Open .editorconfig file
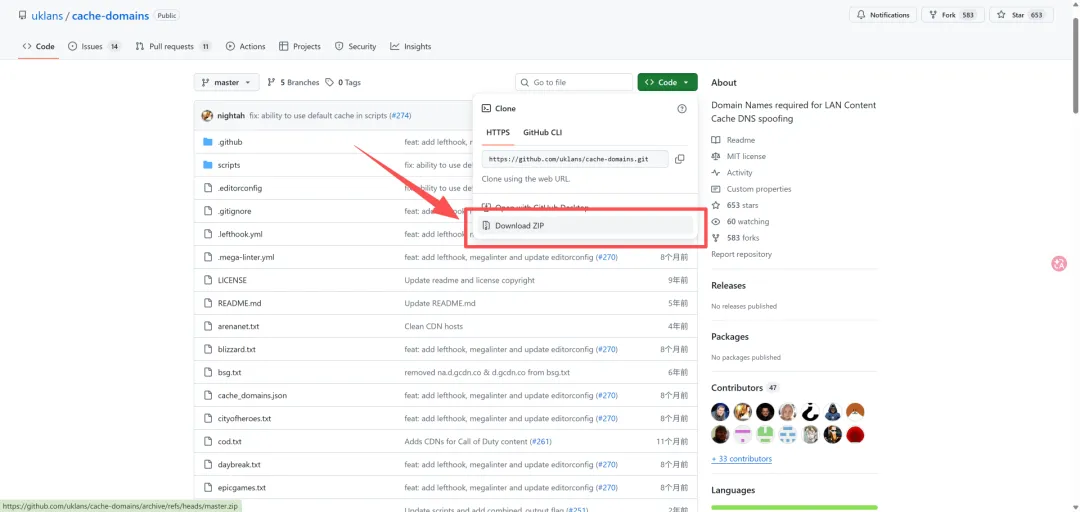Screen dimensions: 1080x512 [x=240, y=188]
